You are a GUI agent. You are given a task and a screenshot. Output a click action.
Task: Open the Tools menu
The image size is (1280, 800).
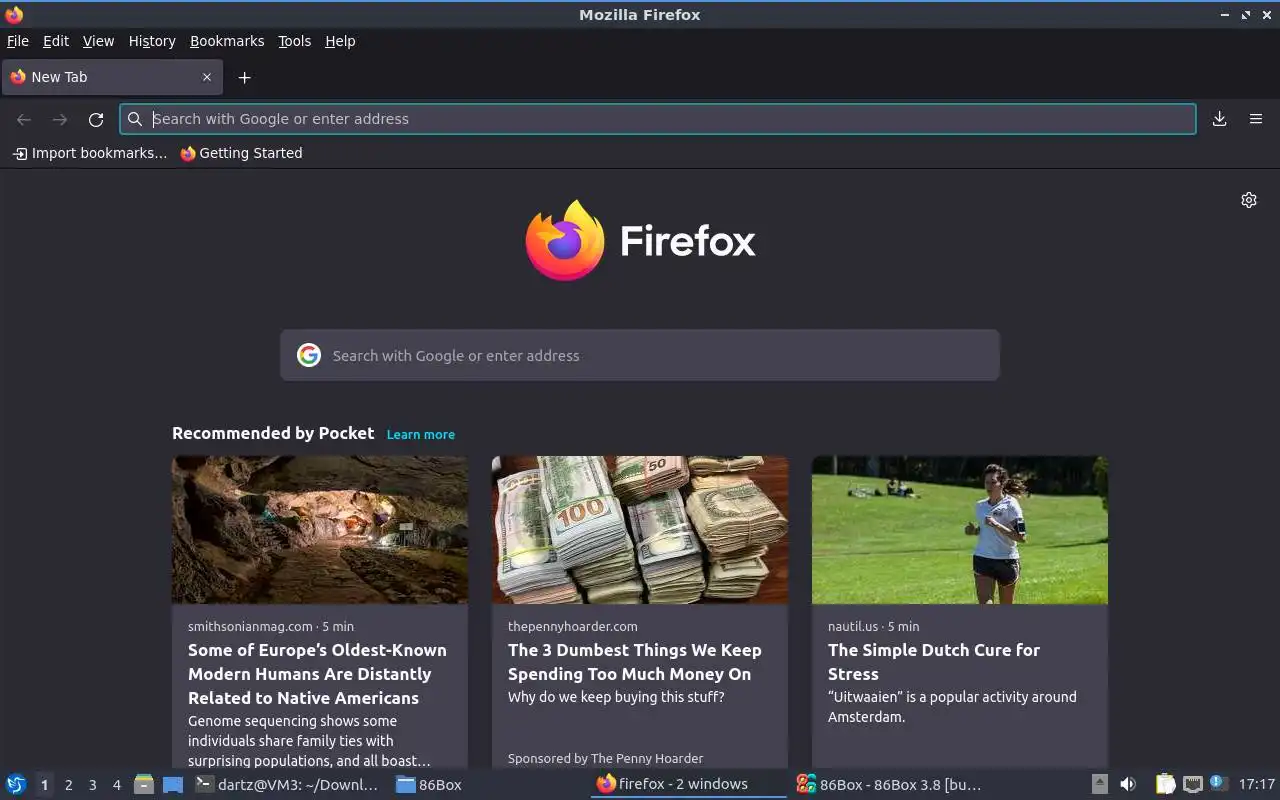pos(294,41)
